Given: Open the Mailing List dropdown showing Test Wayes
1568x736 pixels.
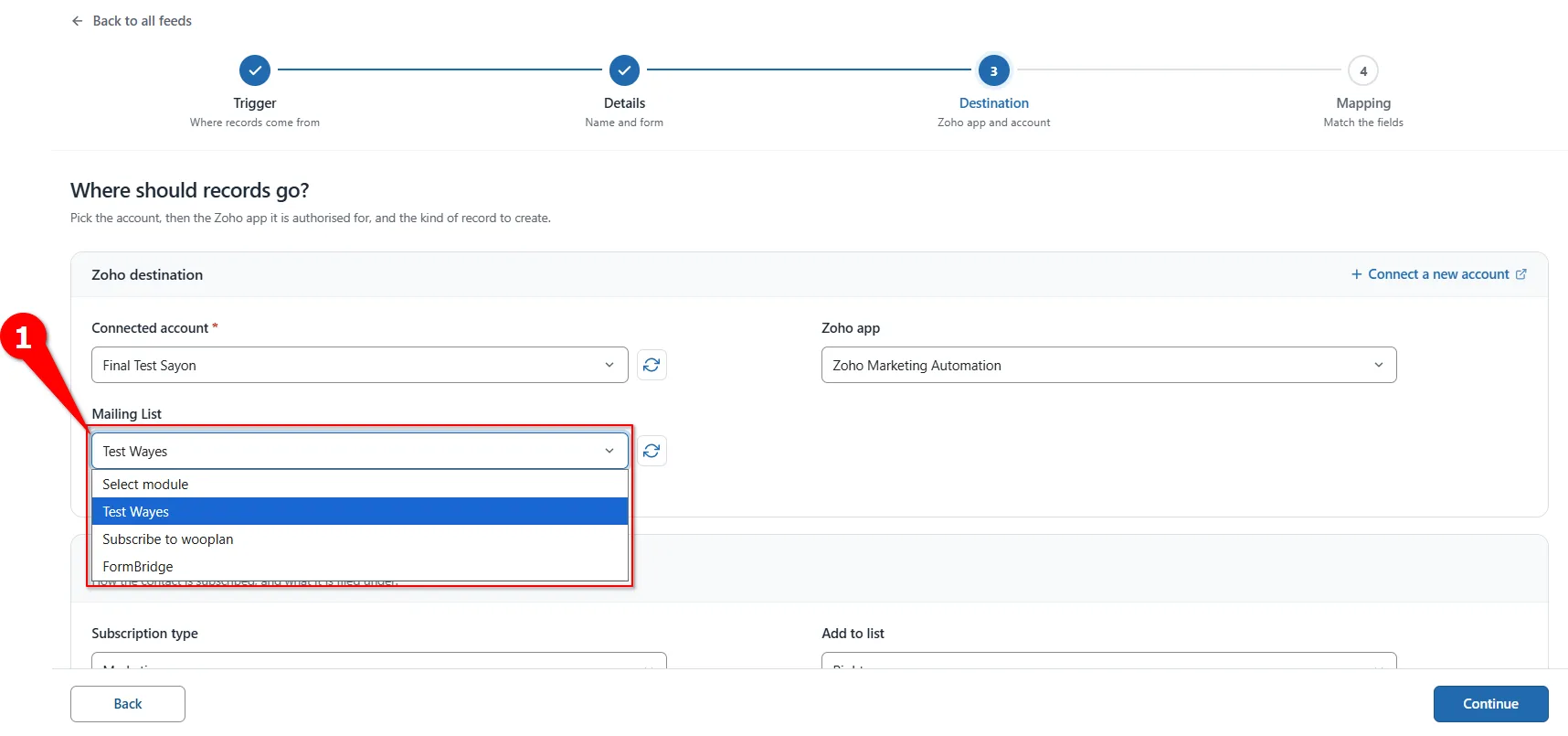Looking at the screenshot, I should point(360,451).
